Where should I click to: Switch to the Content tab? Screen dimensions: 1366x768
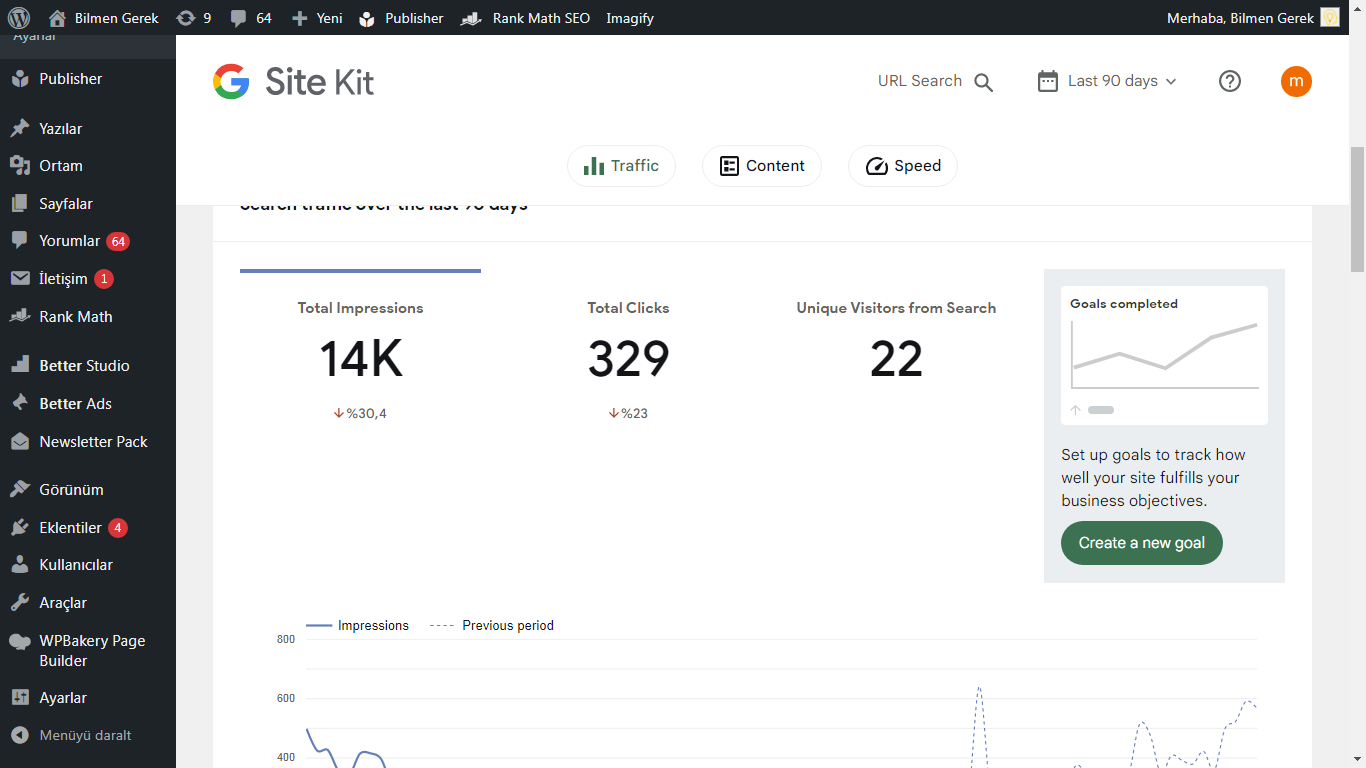pos(762,166)
